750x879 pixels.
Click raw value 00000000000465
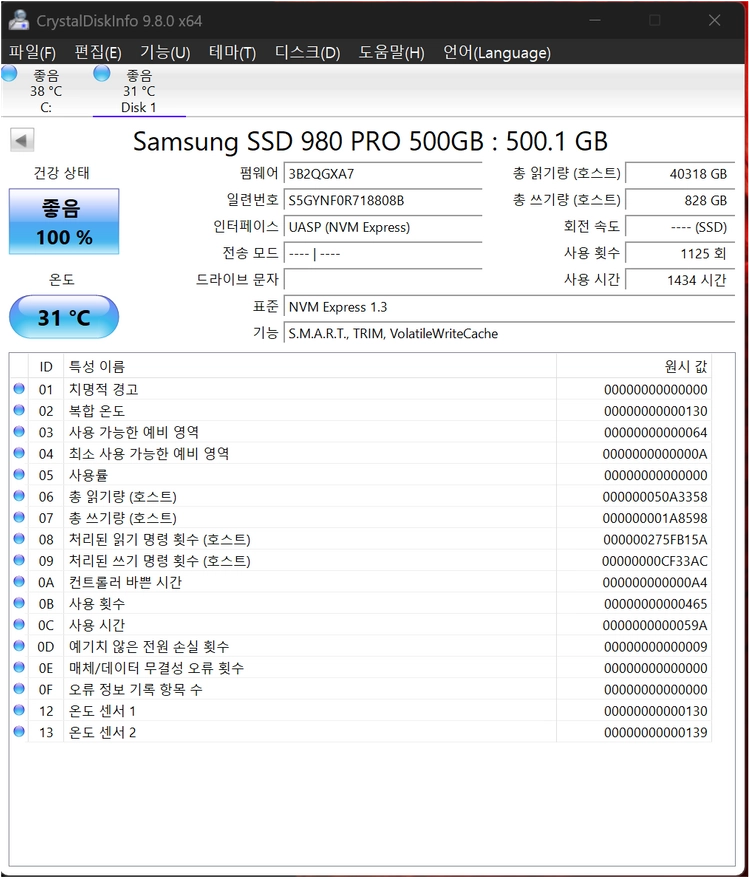[x=655, y=604]
